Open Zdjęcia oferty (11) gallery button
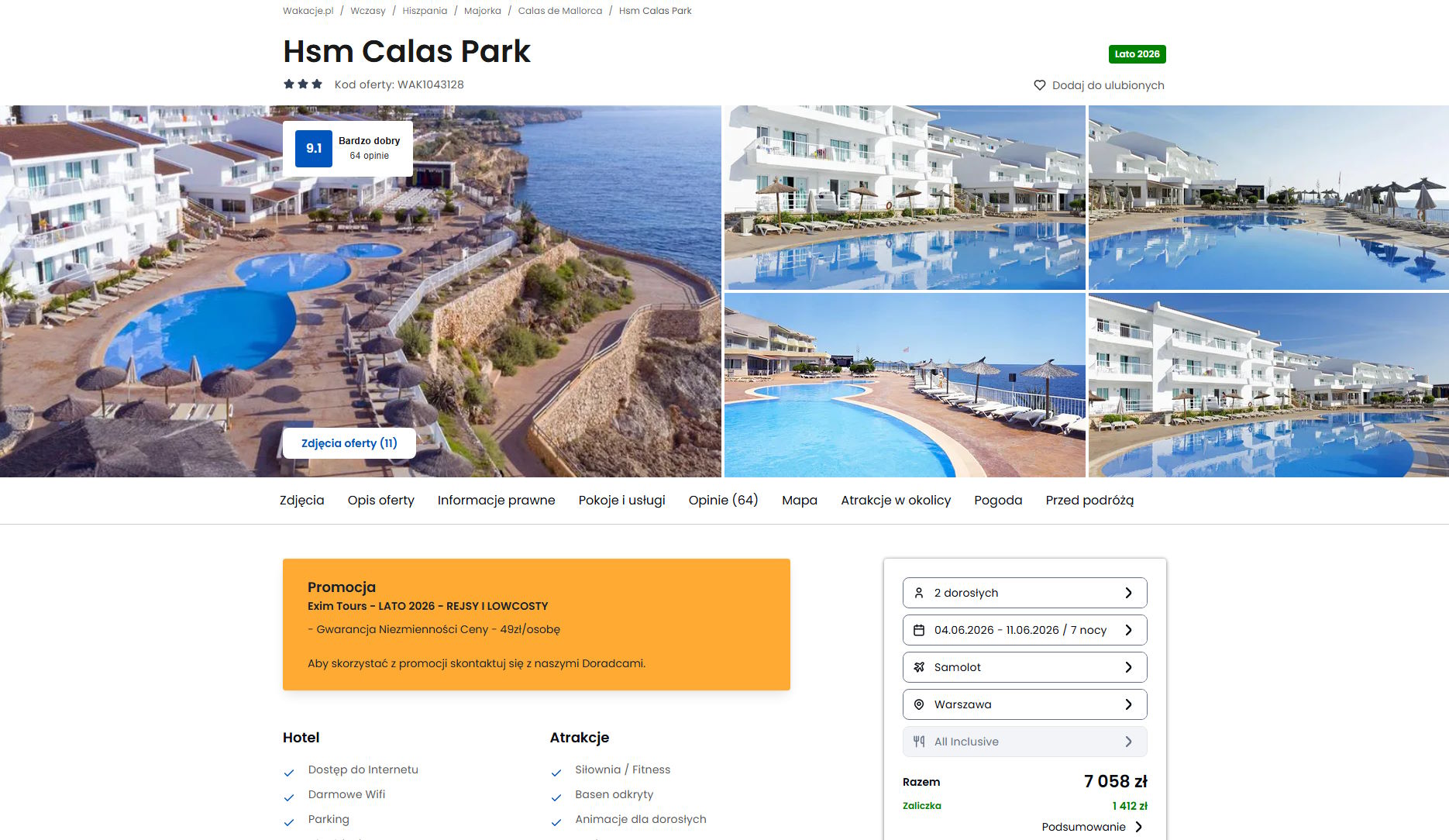 point(349,443)
